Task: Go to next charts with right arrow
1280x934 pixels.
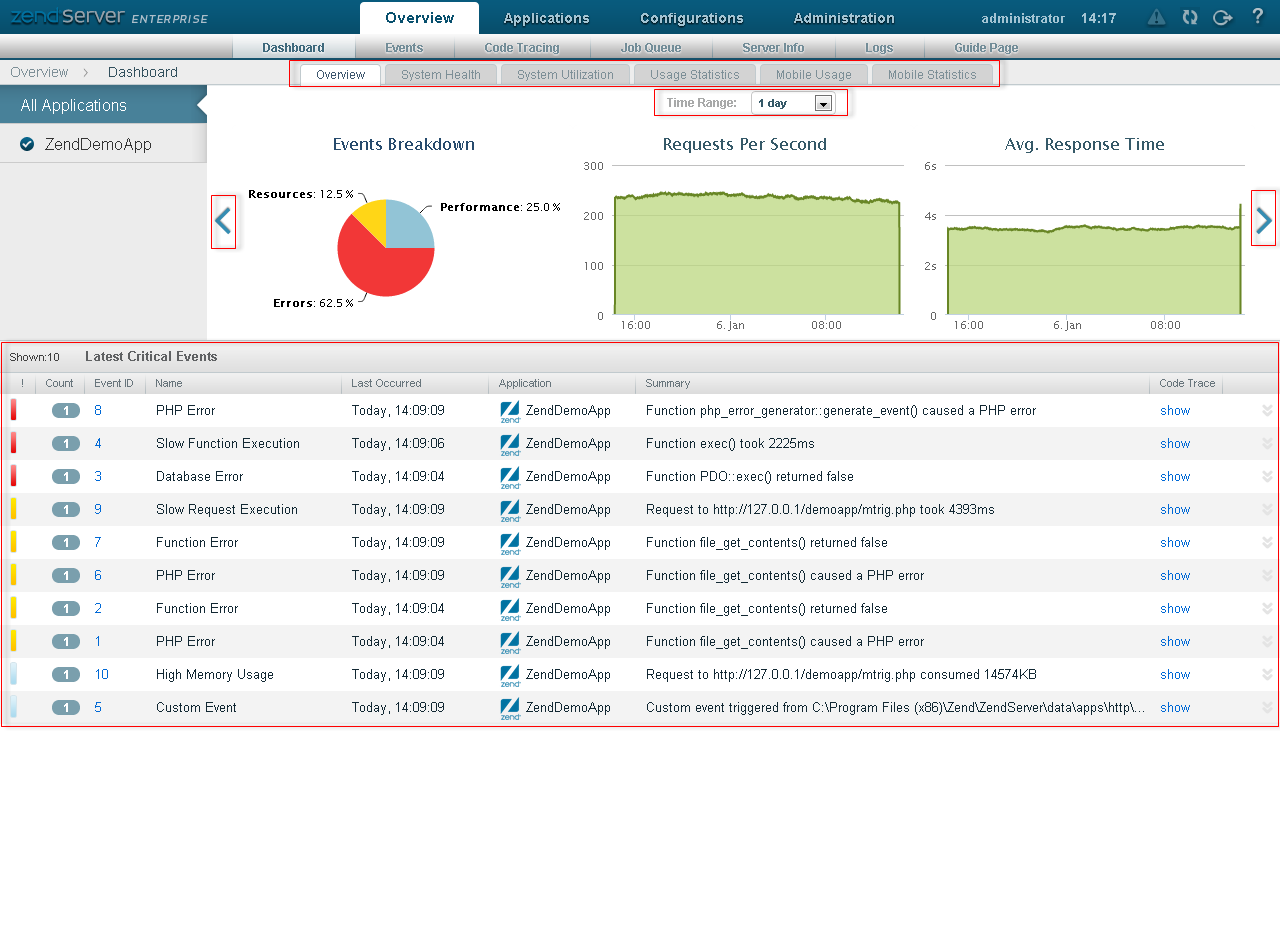Action: (x=1263, y=219)
